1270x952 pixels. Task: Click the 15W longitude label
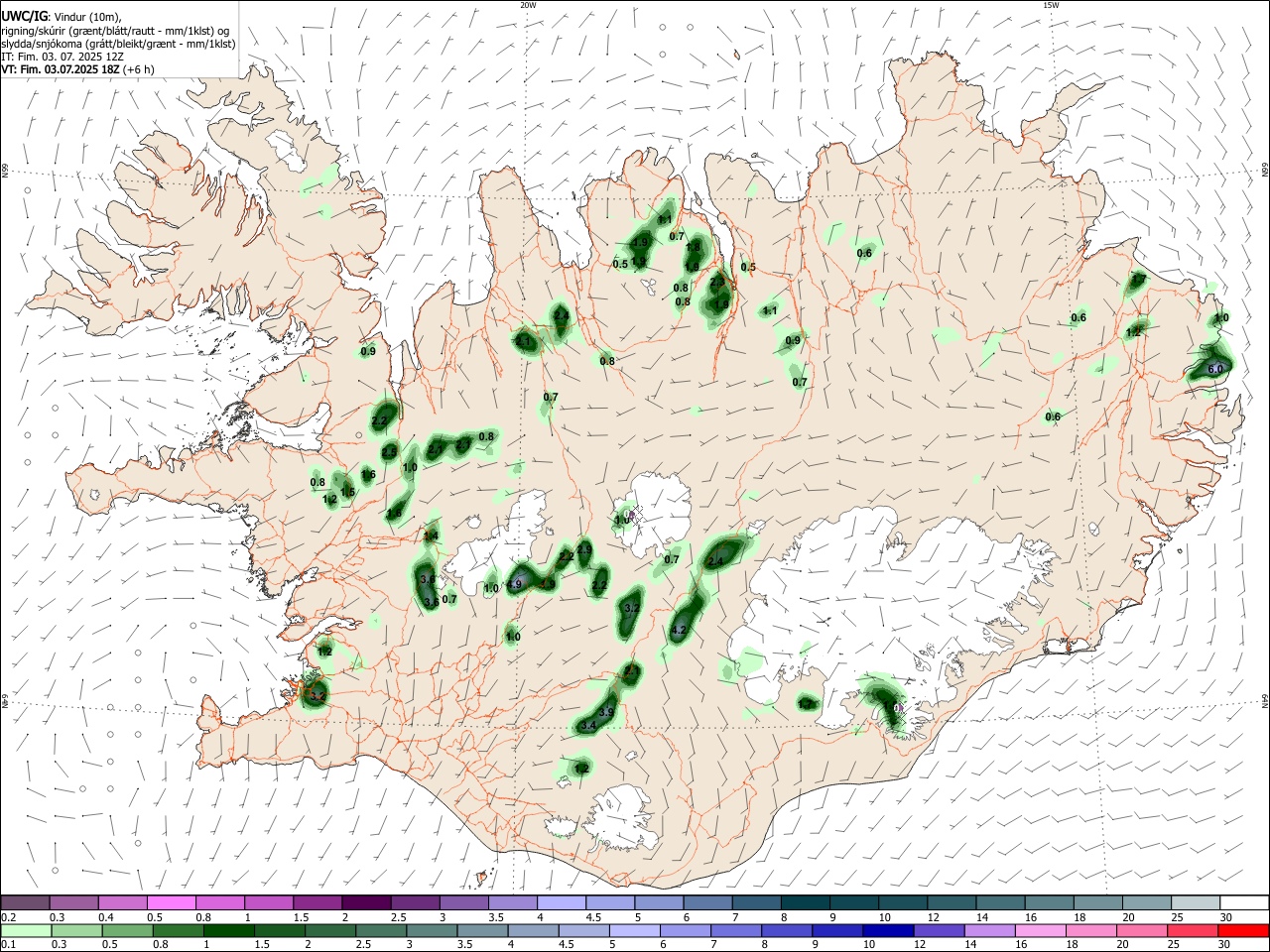(1051, 5)
